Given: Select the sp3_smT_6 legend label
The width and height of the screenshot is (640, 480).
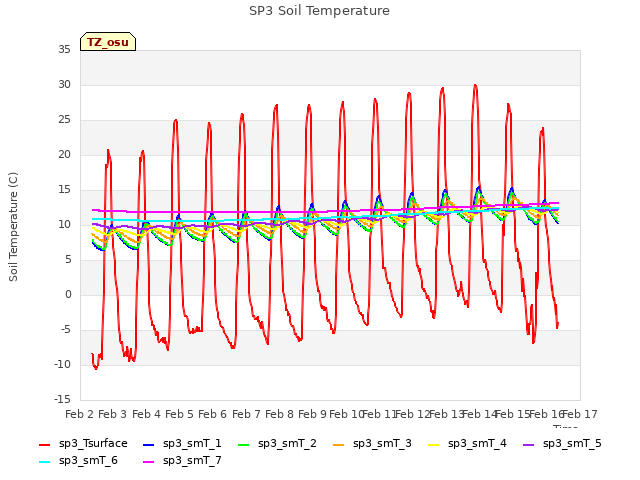Looking at the screenshot, I should [x=88, y=460].
